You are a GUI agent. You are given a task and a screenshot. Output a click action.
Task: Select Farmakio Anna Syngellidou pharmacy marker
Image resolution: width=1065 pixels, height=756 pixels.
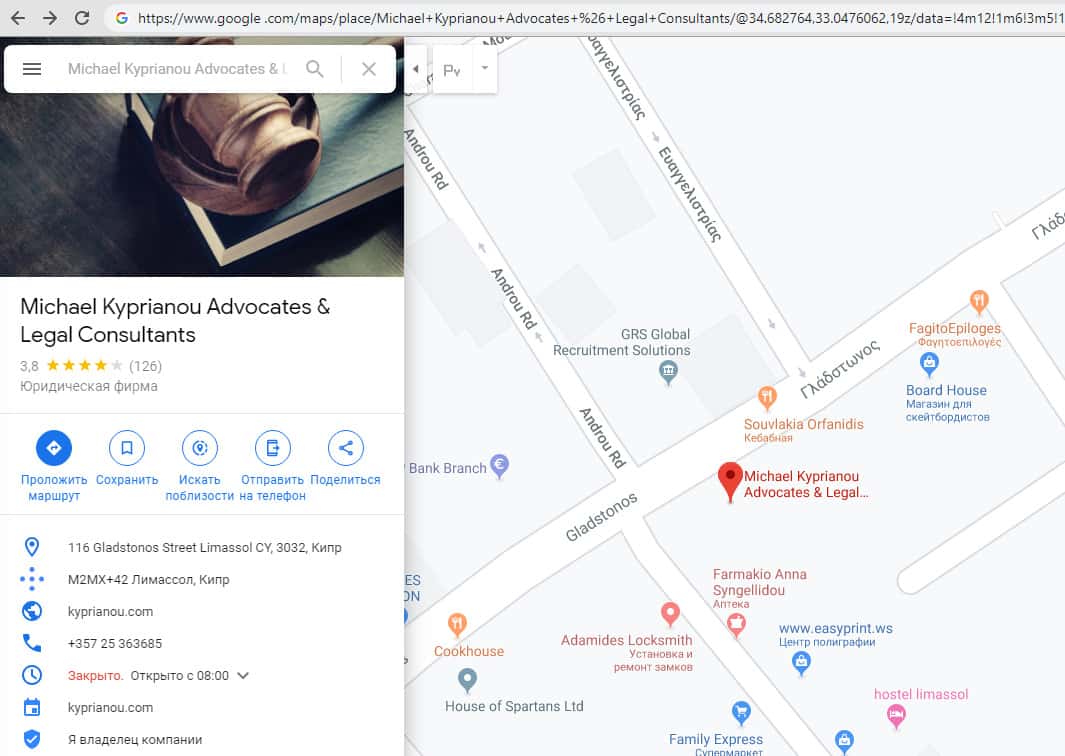[736, 624]
